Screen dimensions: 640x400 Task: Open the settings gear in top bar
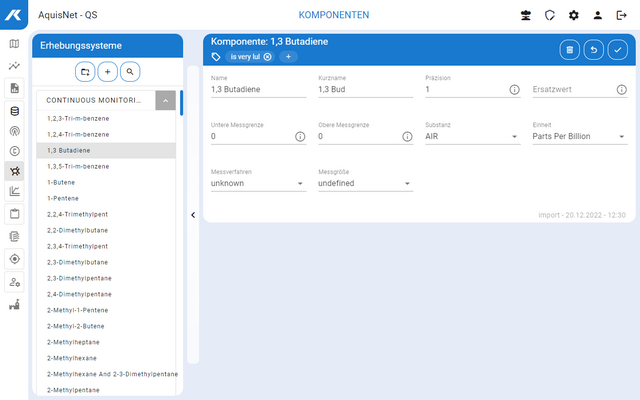pyautogui.click(x=573, y=16)
